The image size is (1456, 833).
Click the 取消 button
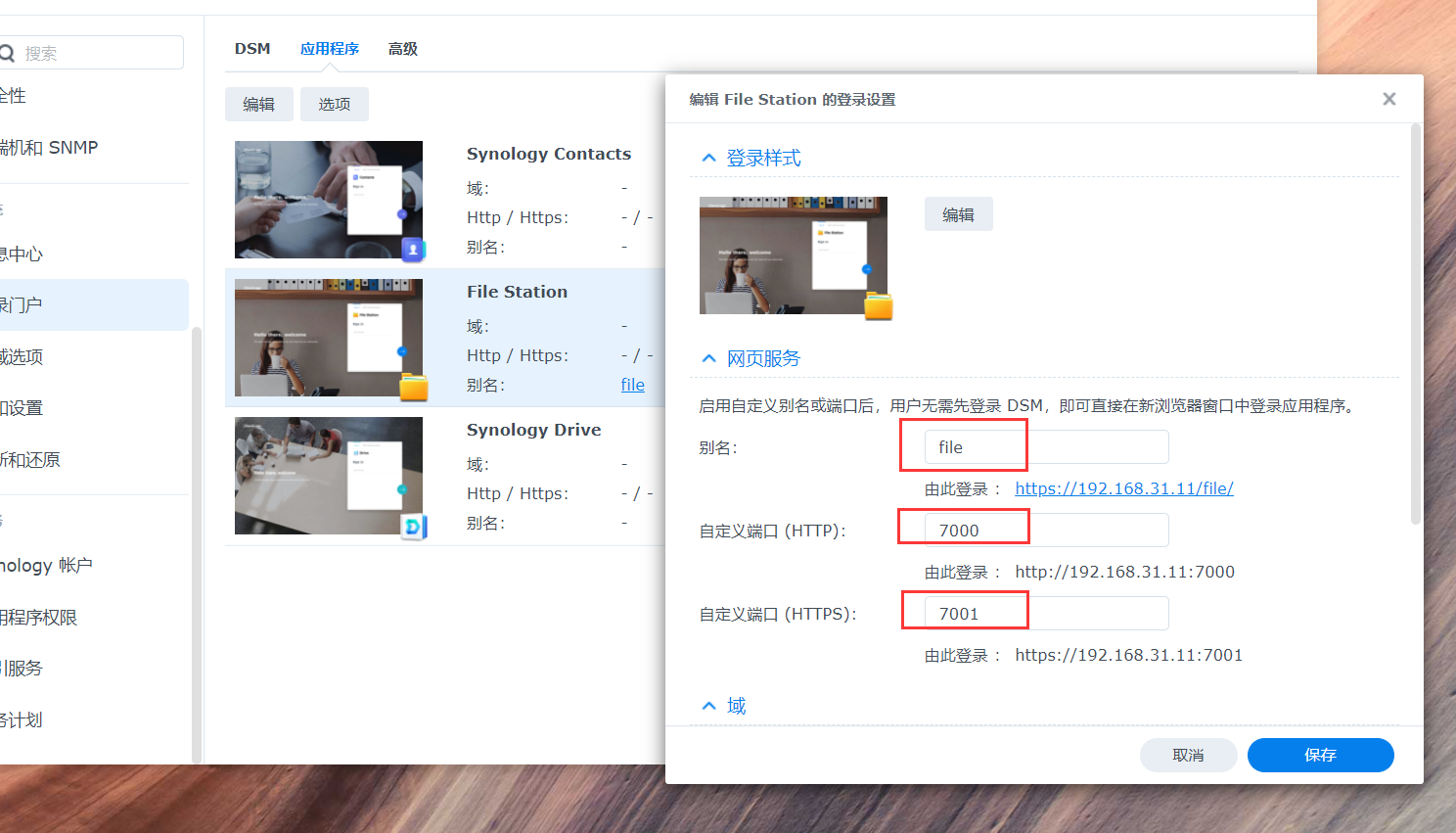(1189, 755)
